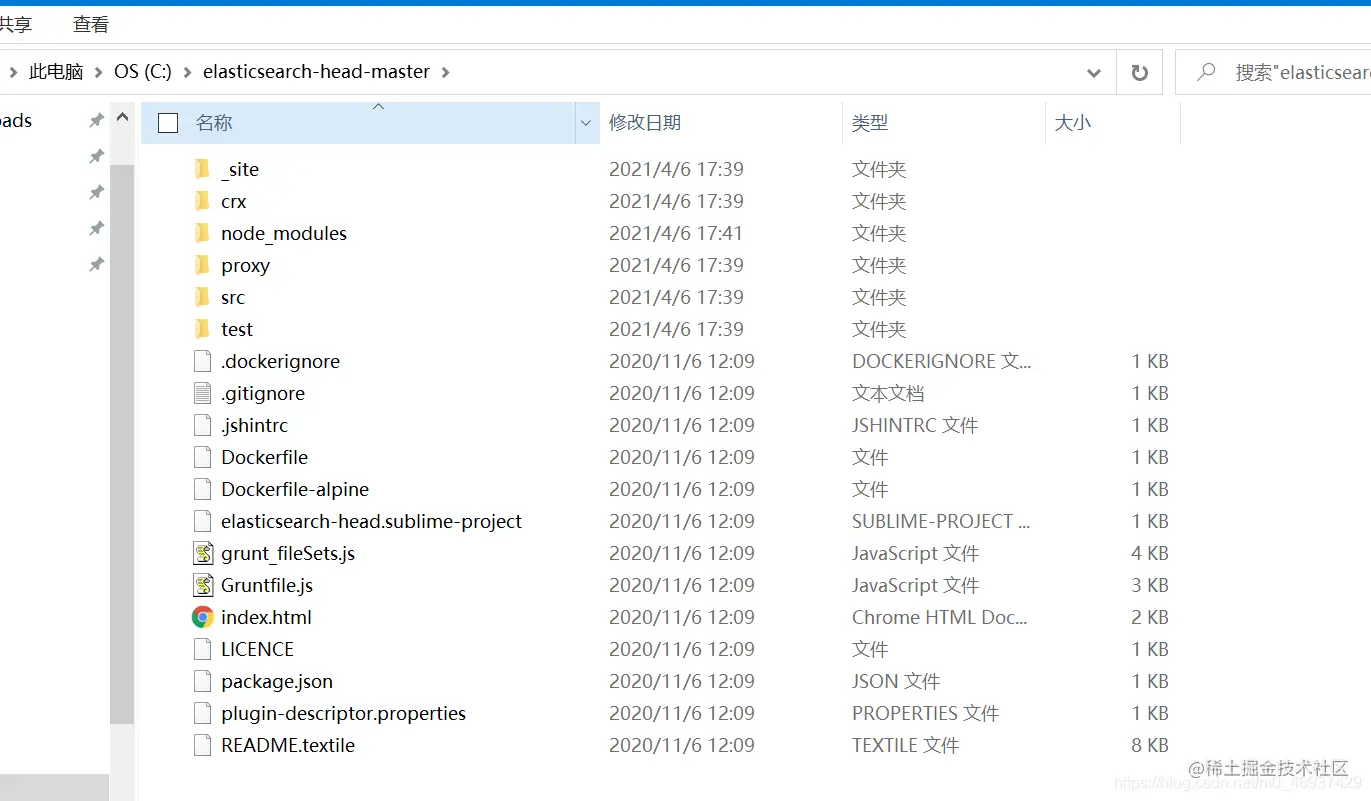
Task: Click the grunt_fileSets.js script icon
Action: click(203, 553)
